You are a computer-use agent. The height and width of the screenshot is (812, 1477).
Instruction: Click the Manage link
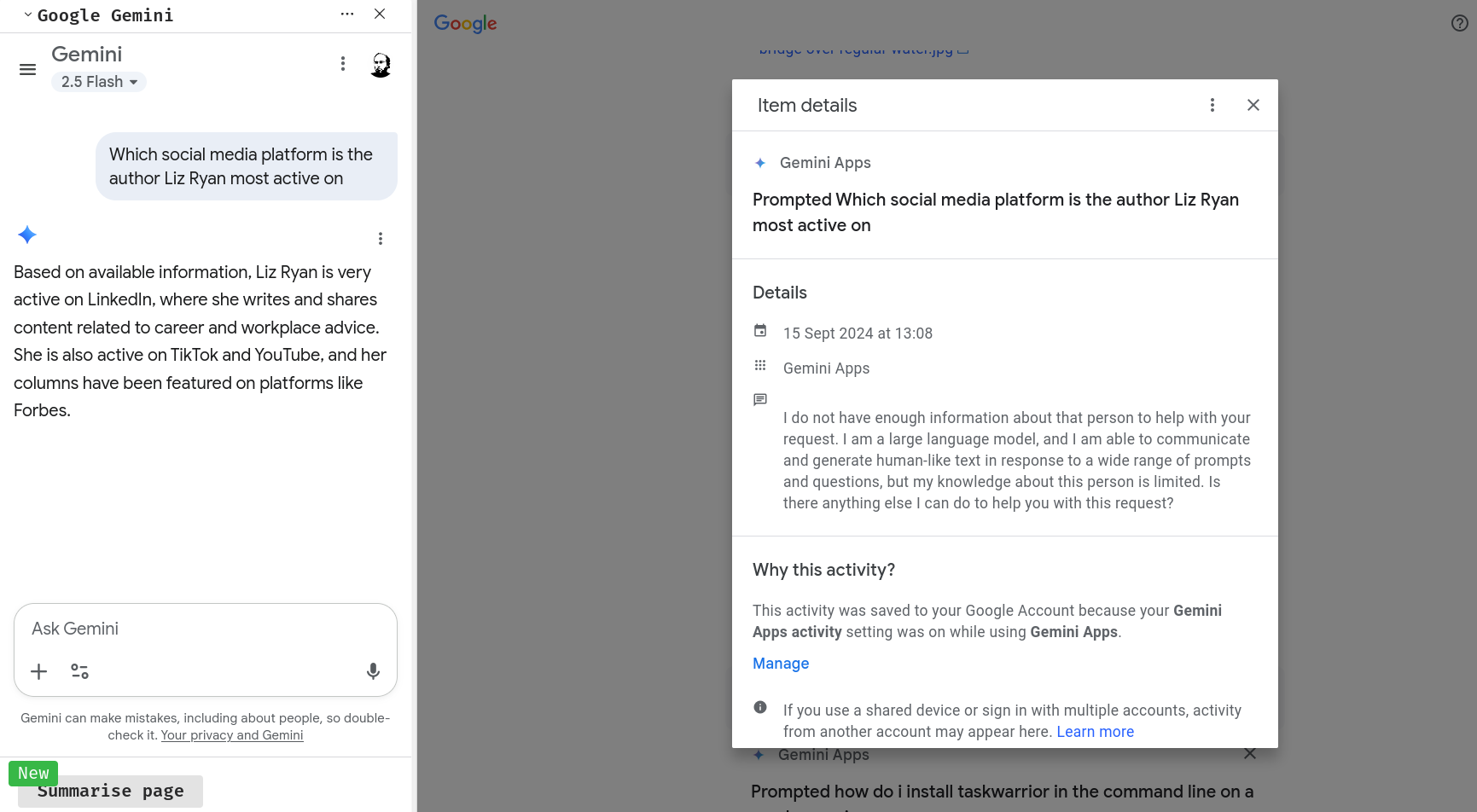click(781, 664)
